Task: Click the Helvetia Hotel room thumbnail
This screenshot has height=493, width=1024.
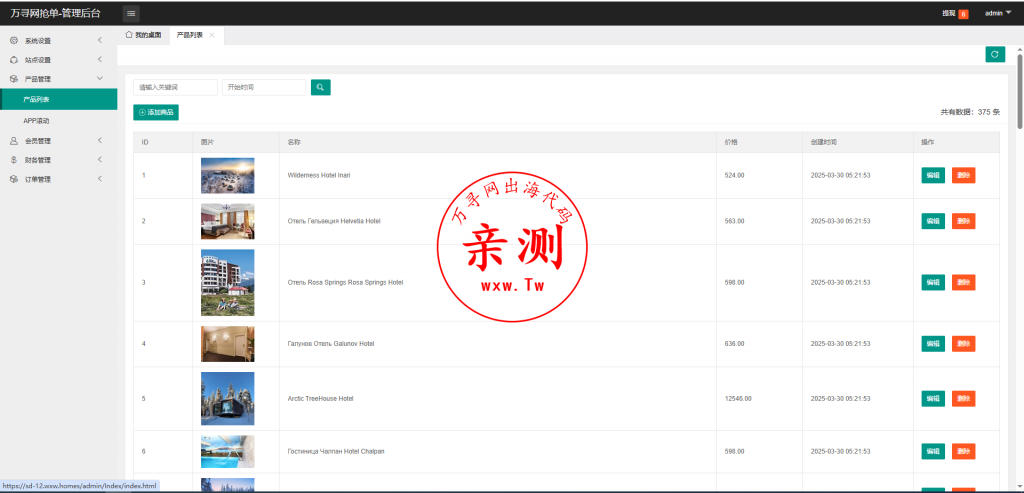Action: 228,221
